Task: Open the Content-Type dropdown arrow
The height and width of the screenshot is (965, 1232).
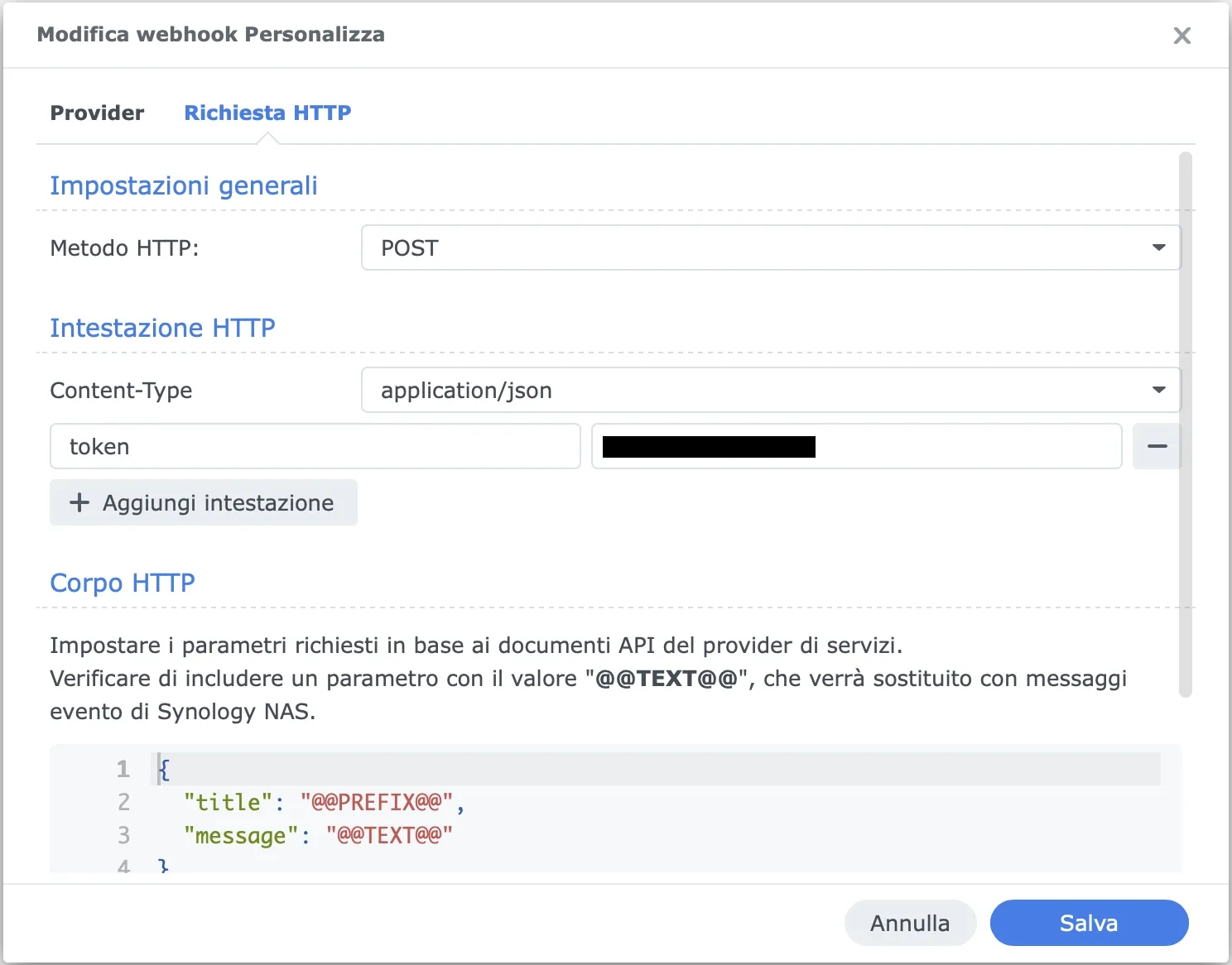Action: coord(1159,390)
